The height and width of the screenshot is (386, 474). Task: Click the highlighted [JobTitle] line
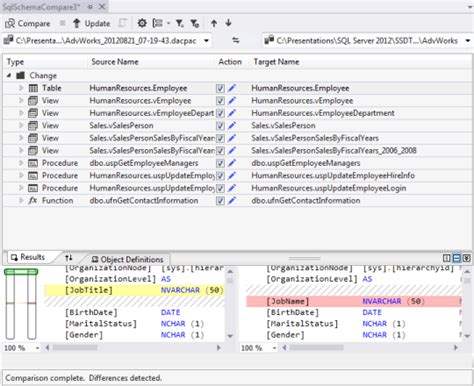point(135,290)
